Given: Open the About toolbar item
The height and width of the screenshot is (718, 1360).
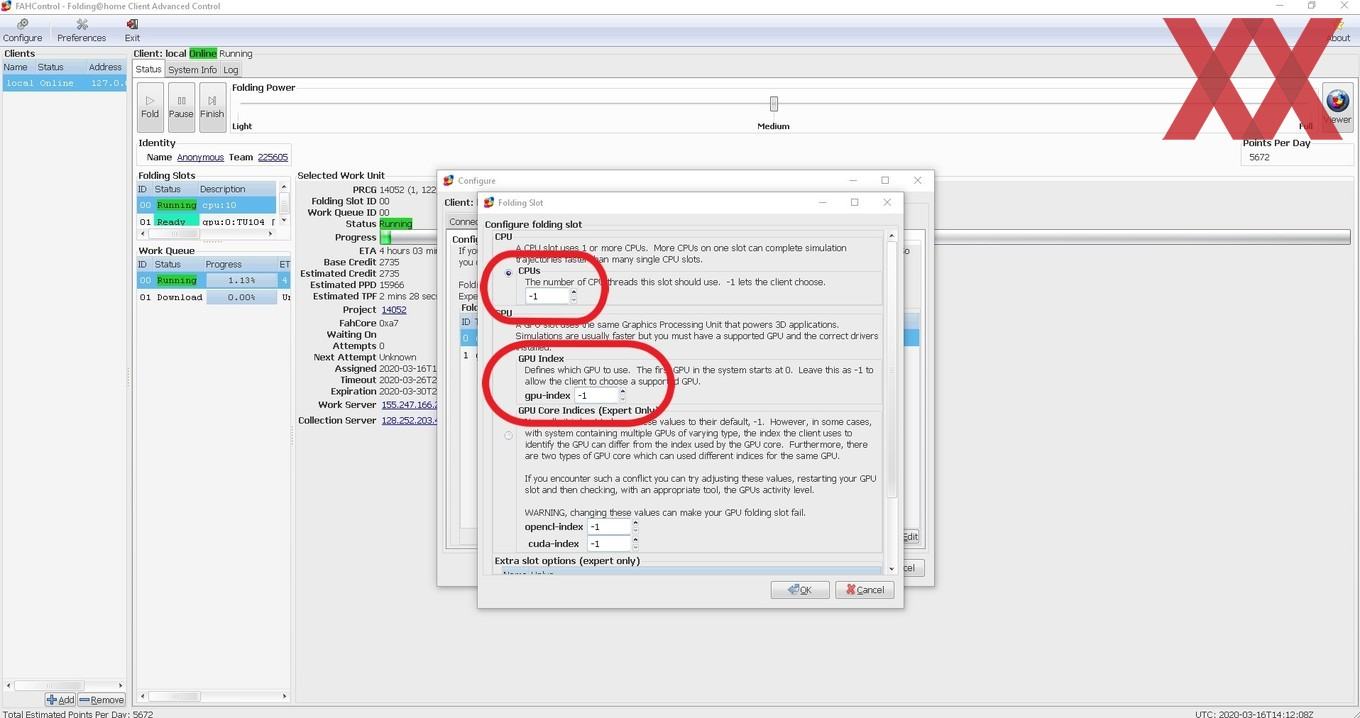Looking at the screenshot, I should (x=1338, y=31).
